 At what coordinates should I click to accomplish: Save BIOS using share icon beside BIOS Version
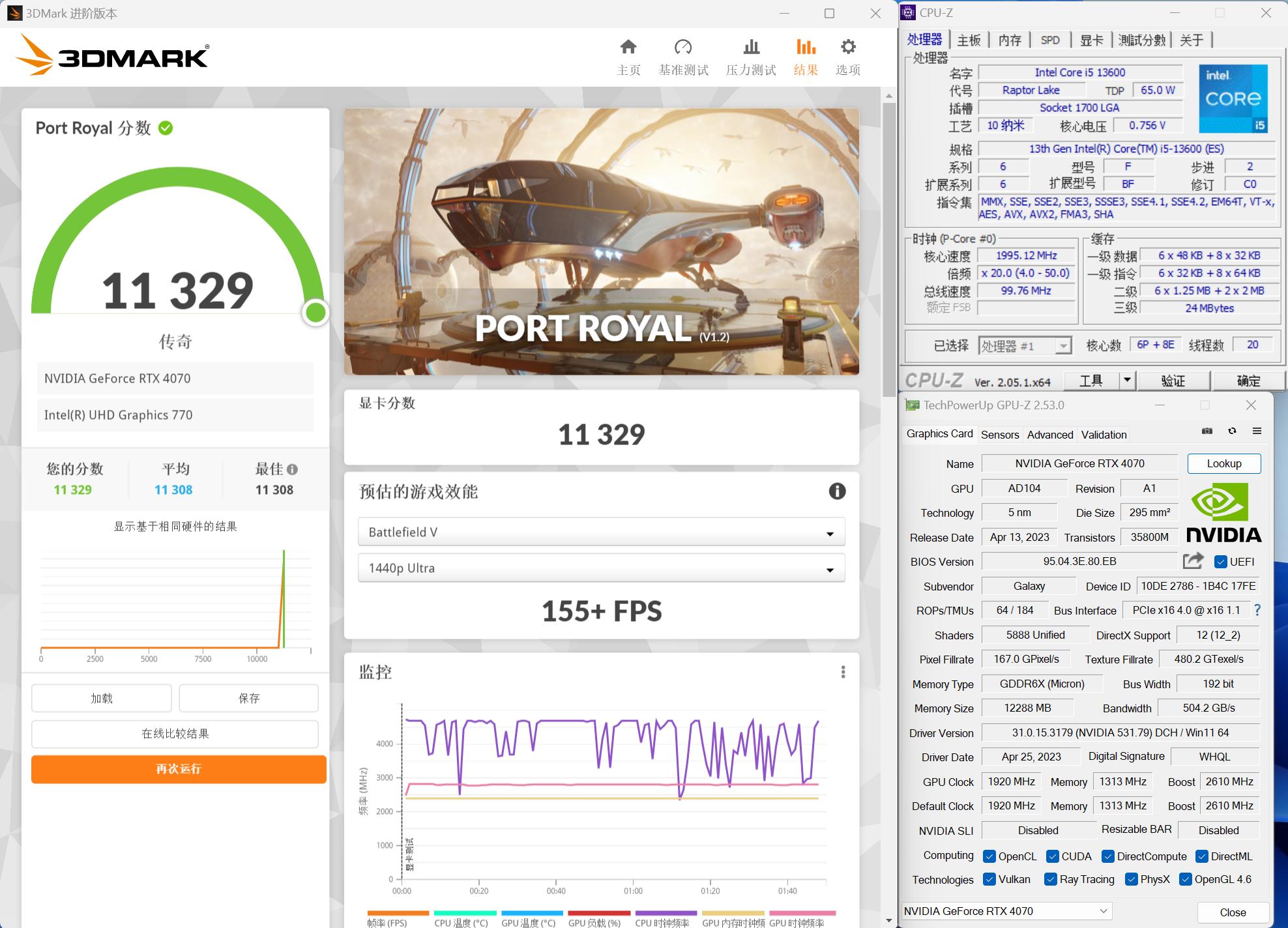(1193, 561)
